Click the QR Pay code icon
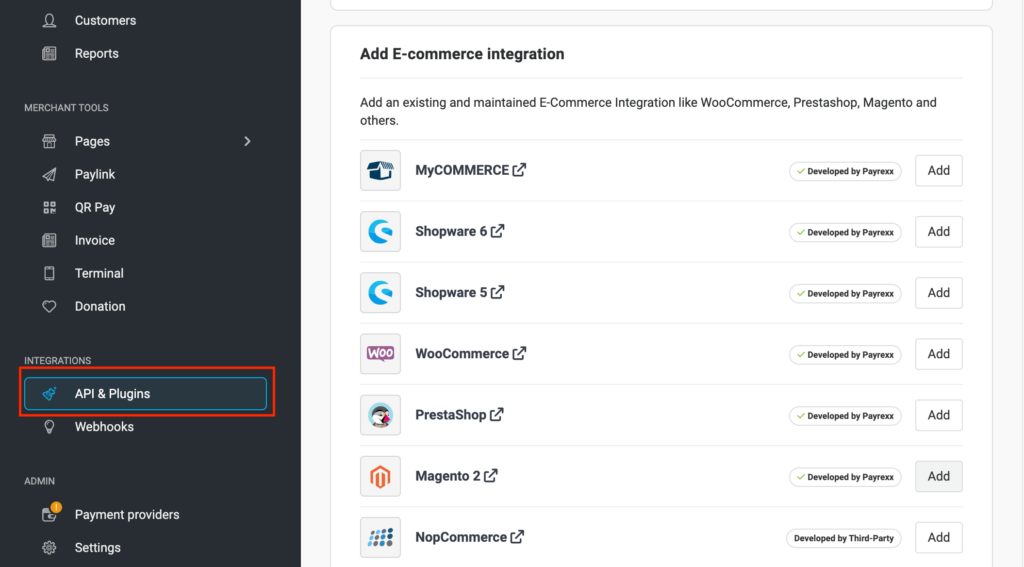This screenshot has width=1024, height=567. pos(49,208)
